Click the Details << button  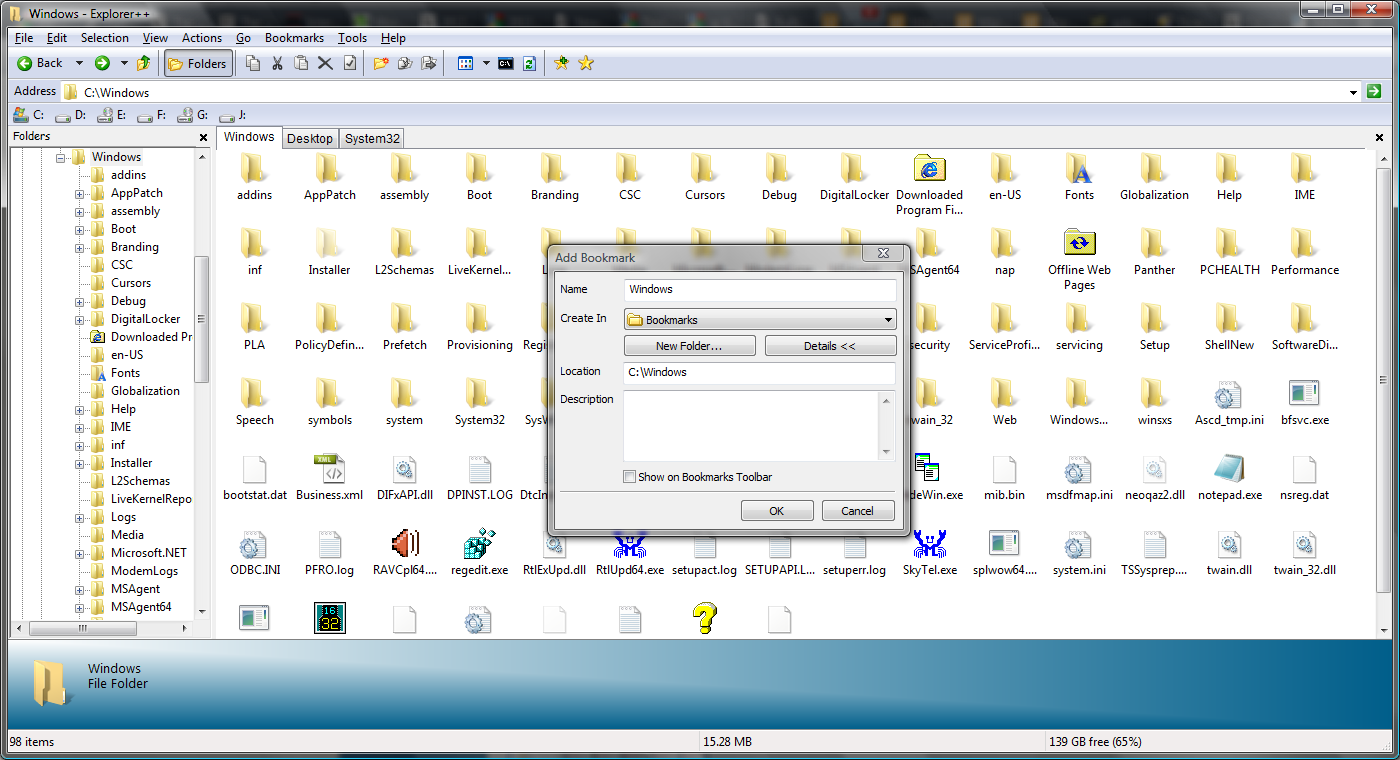830,346
